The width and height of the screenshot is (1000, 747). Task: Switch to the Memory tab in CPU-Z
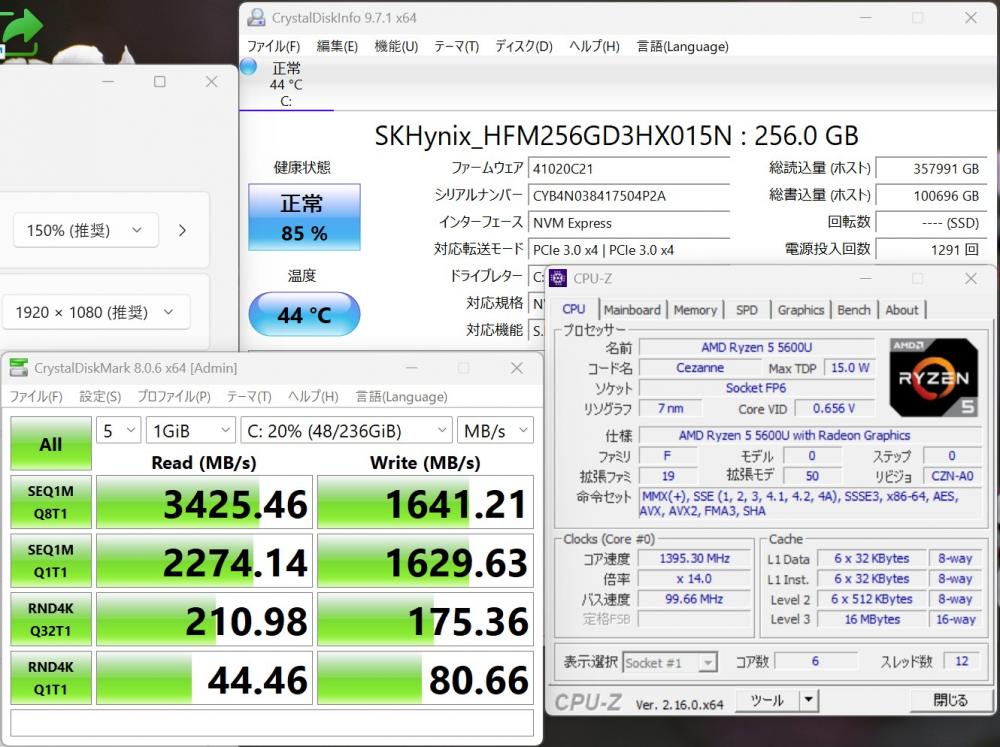coord(695,310)
